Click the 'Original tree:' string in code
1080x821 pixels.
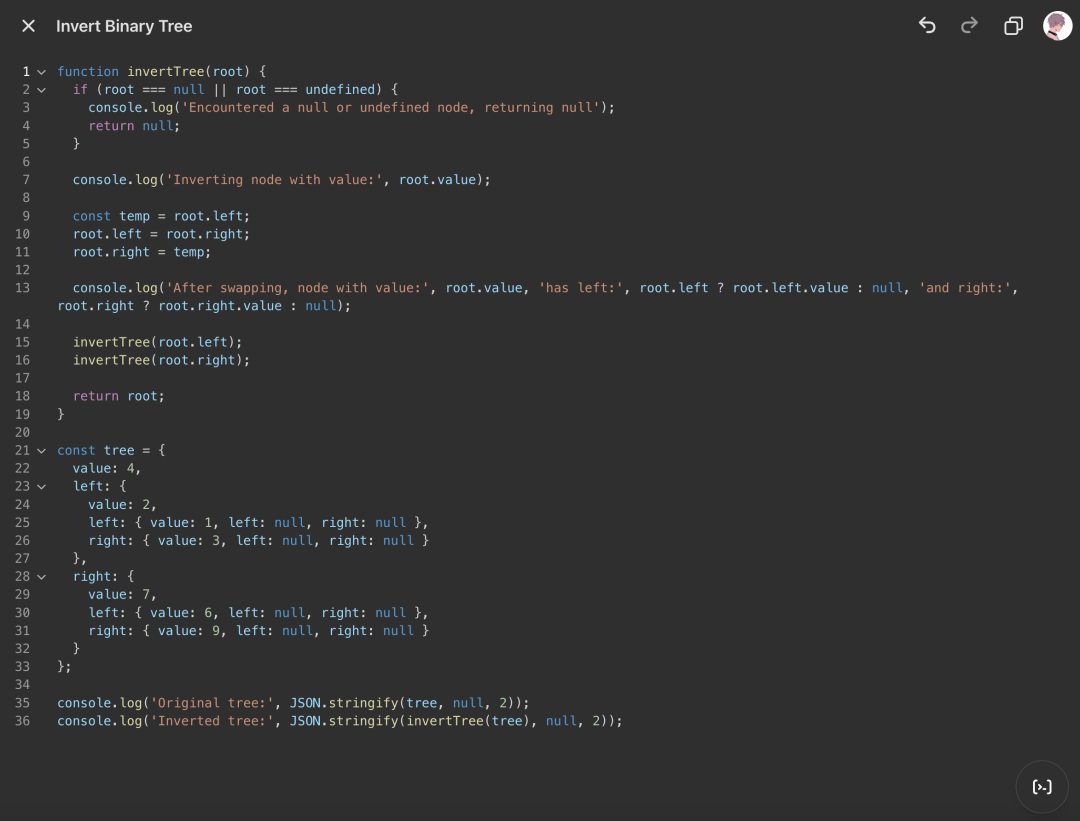click(x=211, y=703)
